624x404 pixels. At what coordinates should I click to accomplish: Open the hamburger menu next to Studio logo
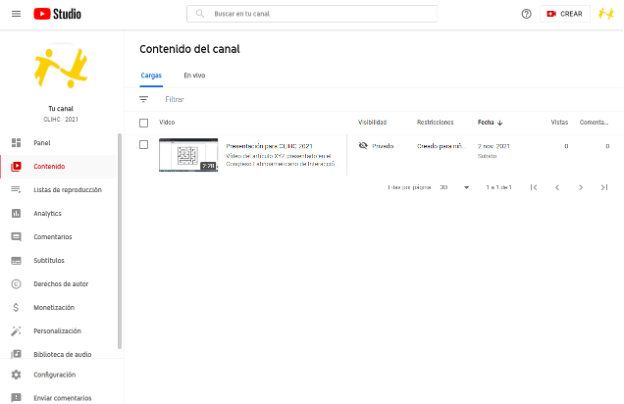(x=16, y=14)
